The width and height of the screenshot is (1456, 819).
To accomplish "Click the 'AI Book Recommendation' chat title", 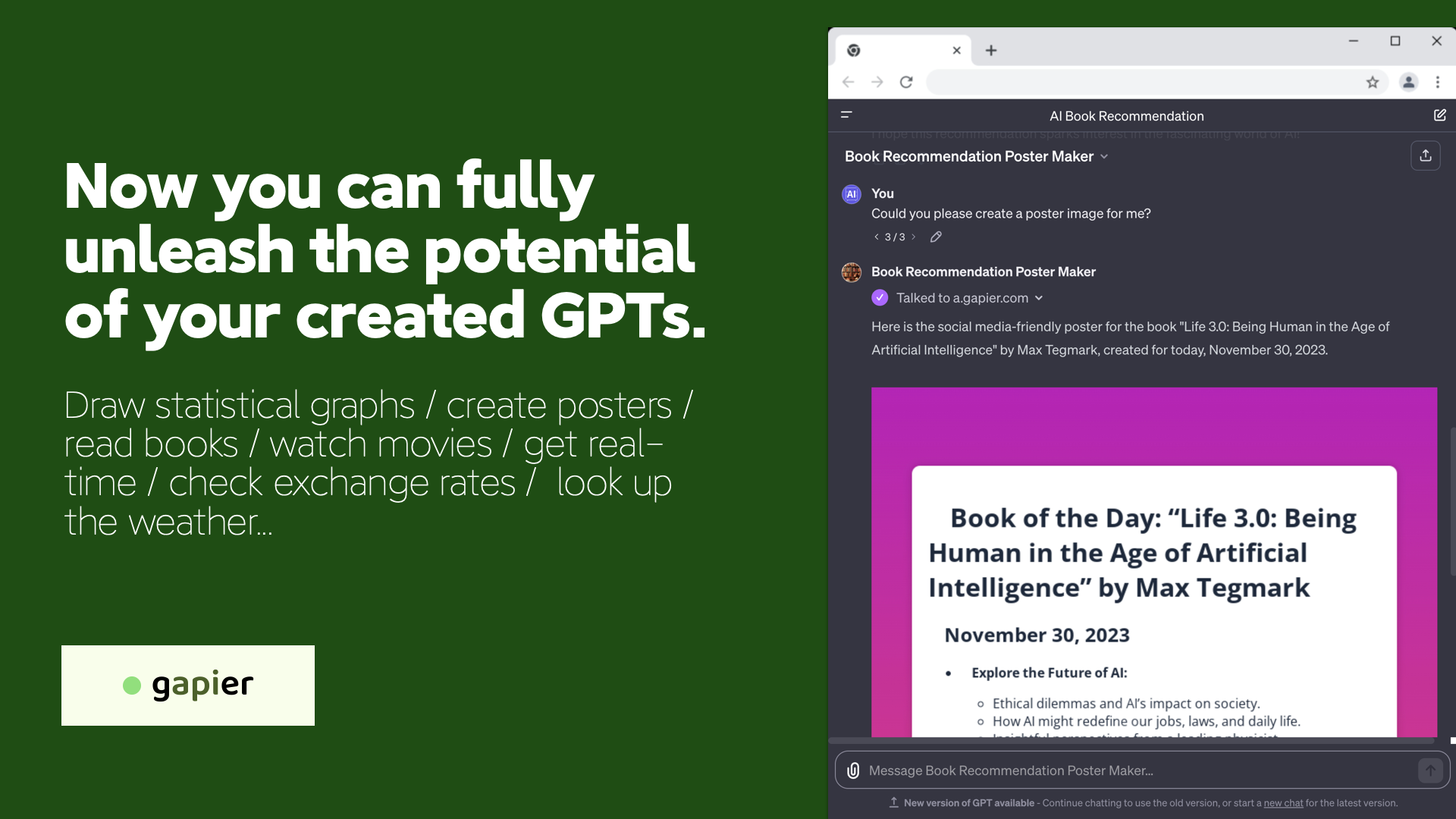I will (1126, 116).
